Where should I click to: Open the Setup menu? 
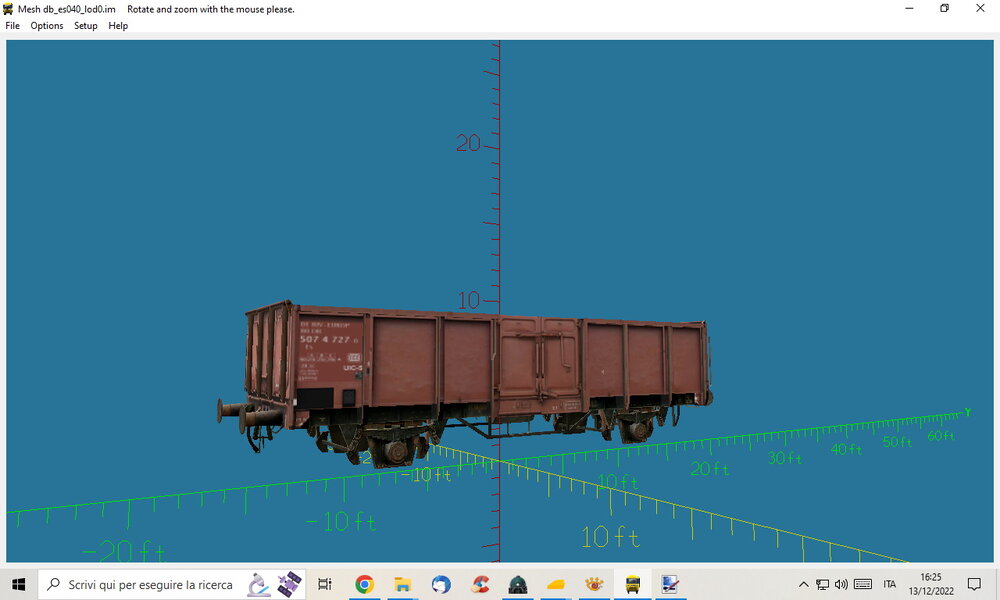tap(85, 26)
